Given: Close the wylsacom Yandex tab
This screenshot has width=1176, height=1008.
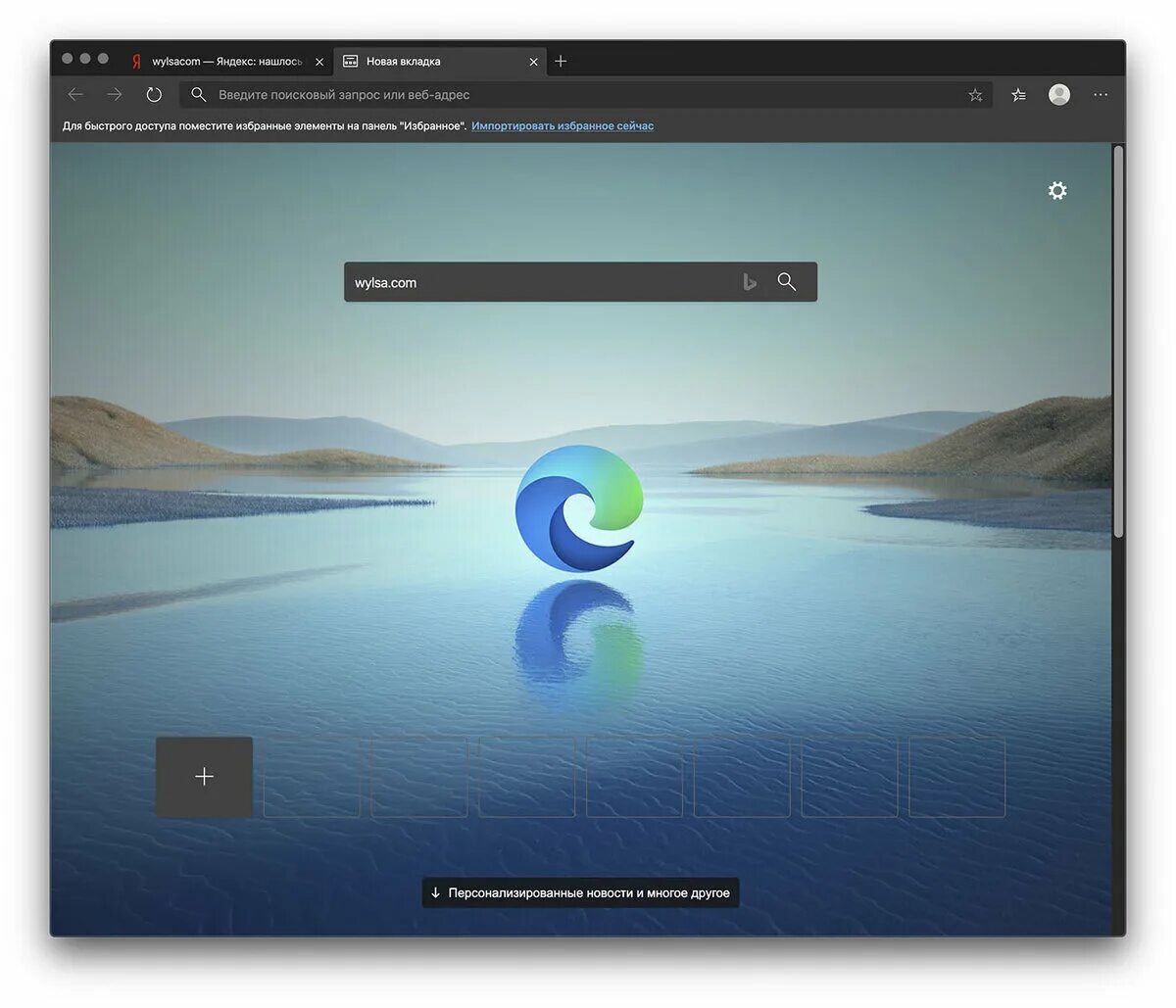Looking at the screenshot, I should (x=319, y=62).
